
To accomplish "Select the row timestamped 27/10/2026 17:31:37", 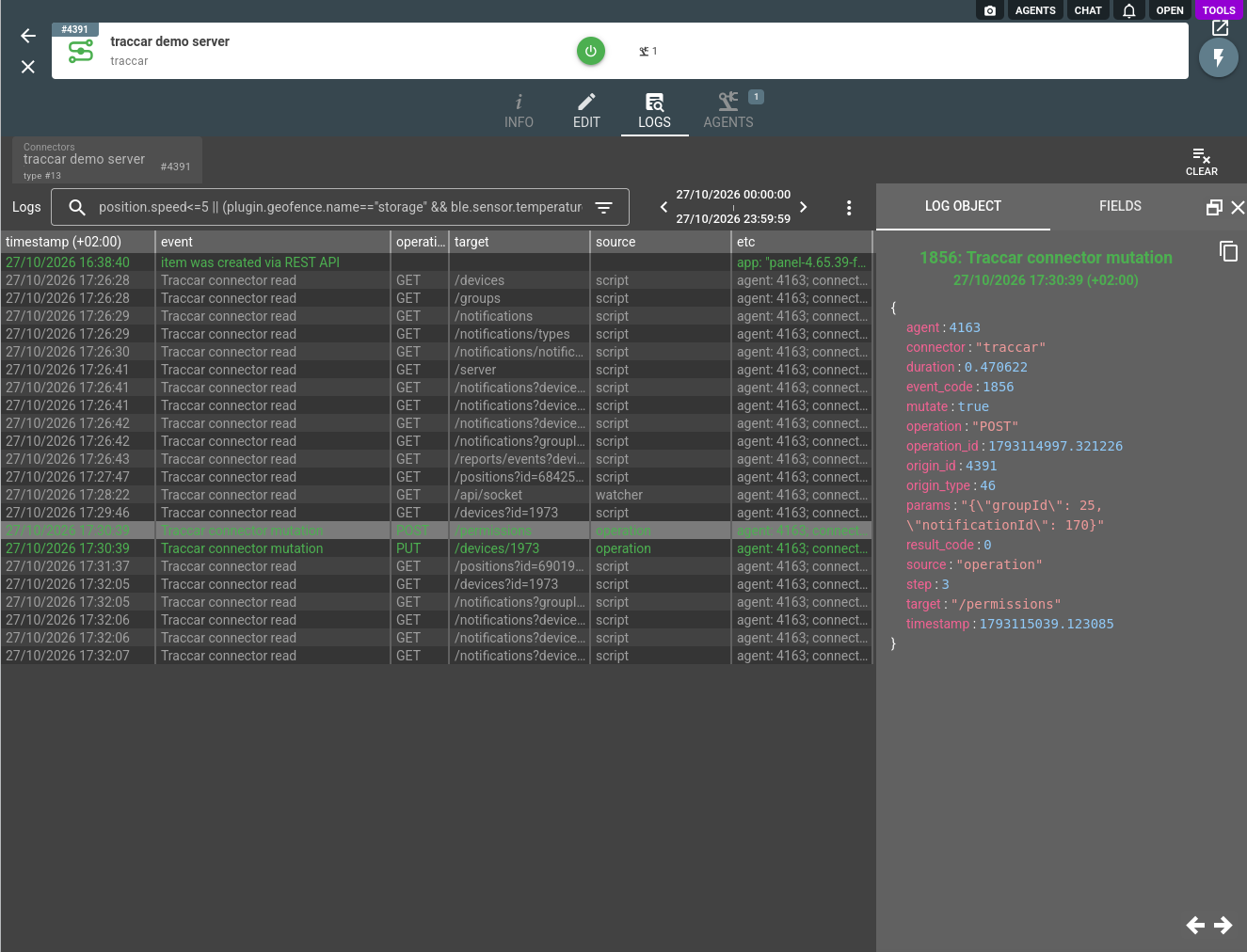I will point(437,566).
